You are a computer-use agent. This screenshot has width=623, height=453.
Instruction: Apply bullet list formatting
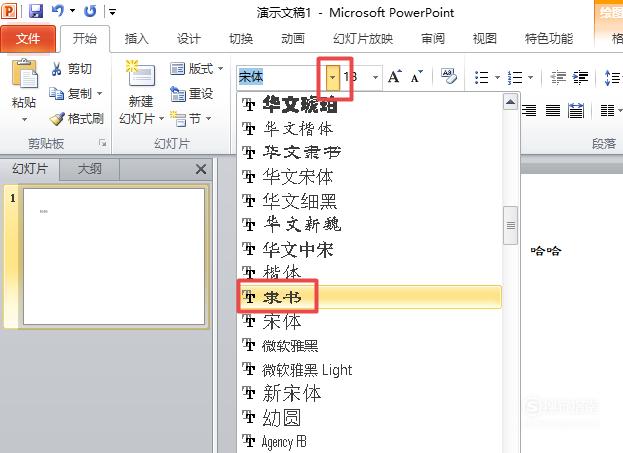pos(482,77)
